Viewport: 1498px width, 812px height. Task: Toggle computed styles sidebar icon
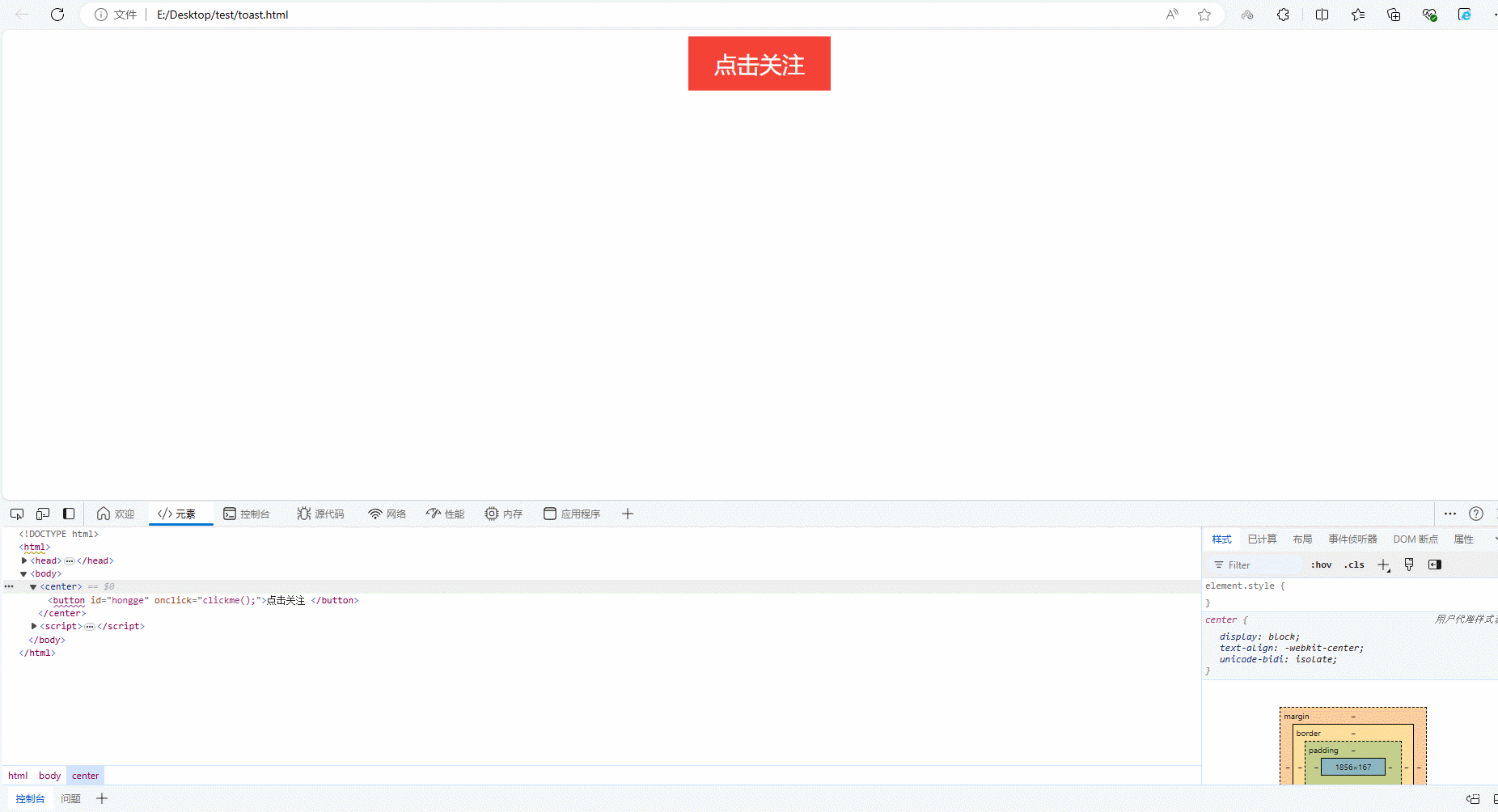pos(1435,565)
